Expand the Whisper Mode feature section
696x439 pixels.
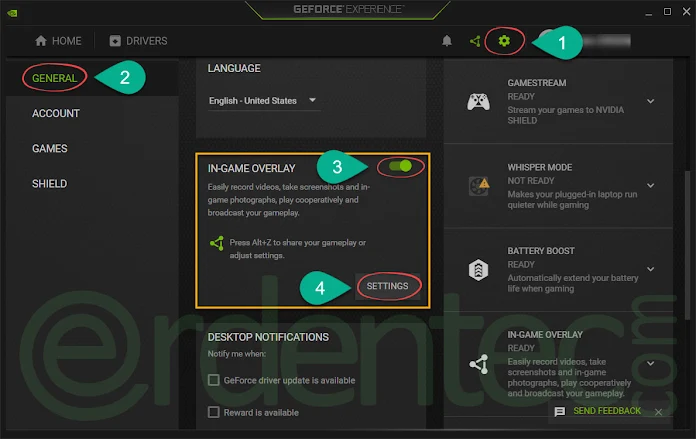click(650, 185)
